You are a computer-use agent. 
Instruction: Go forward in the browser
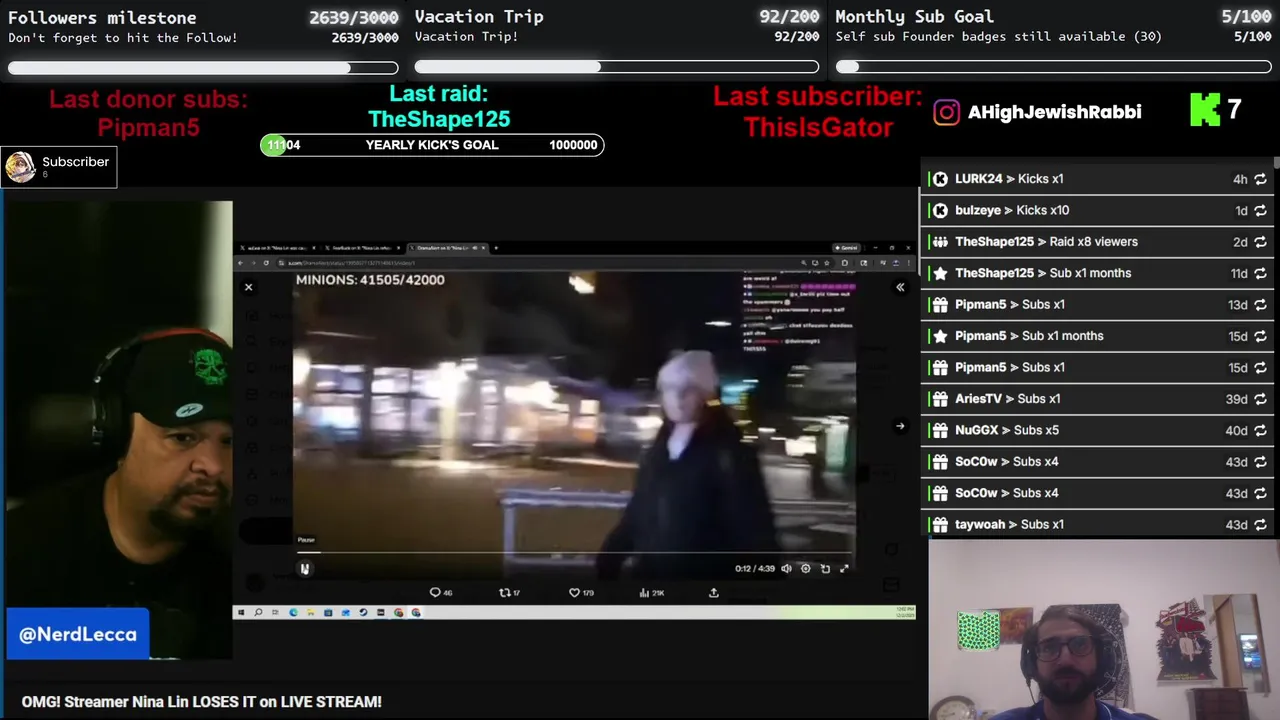[253, 263]
